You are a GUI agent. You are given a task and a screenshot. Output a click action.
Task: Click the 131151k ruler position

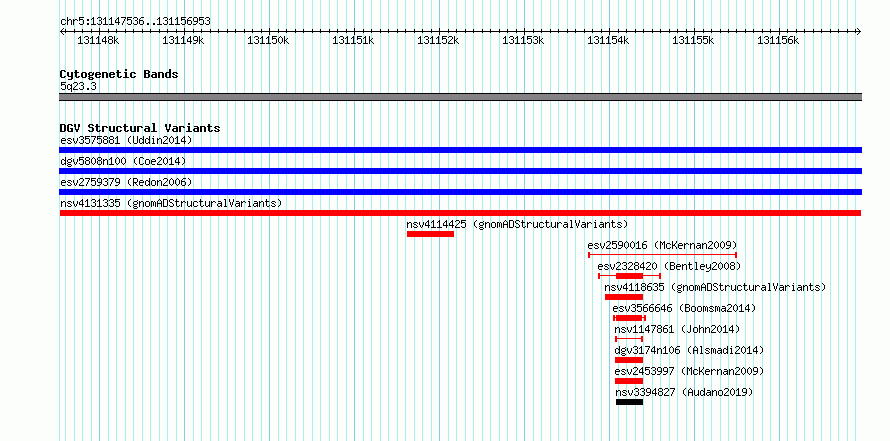pyautogui.click(x=354, y=40)
